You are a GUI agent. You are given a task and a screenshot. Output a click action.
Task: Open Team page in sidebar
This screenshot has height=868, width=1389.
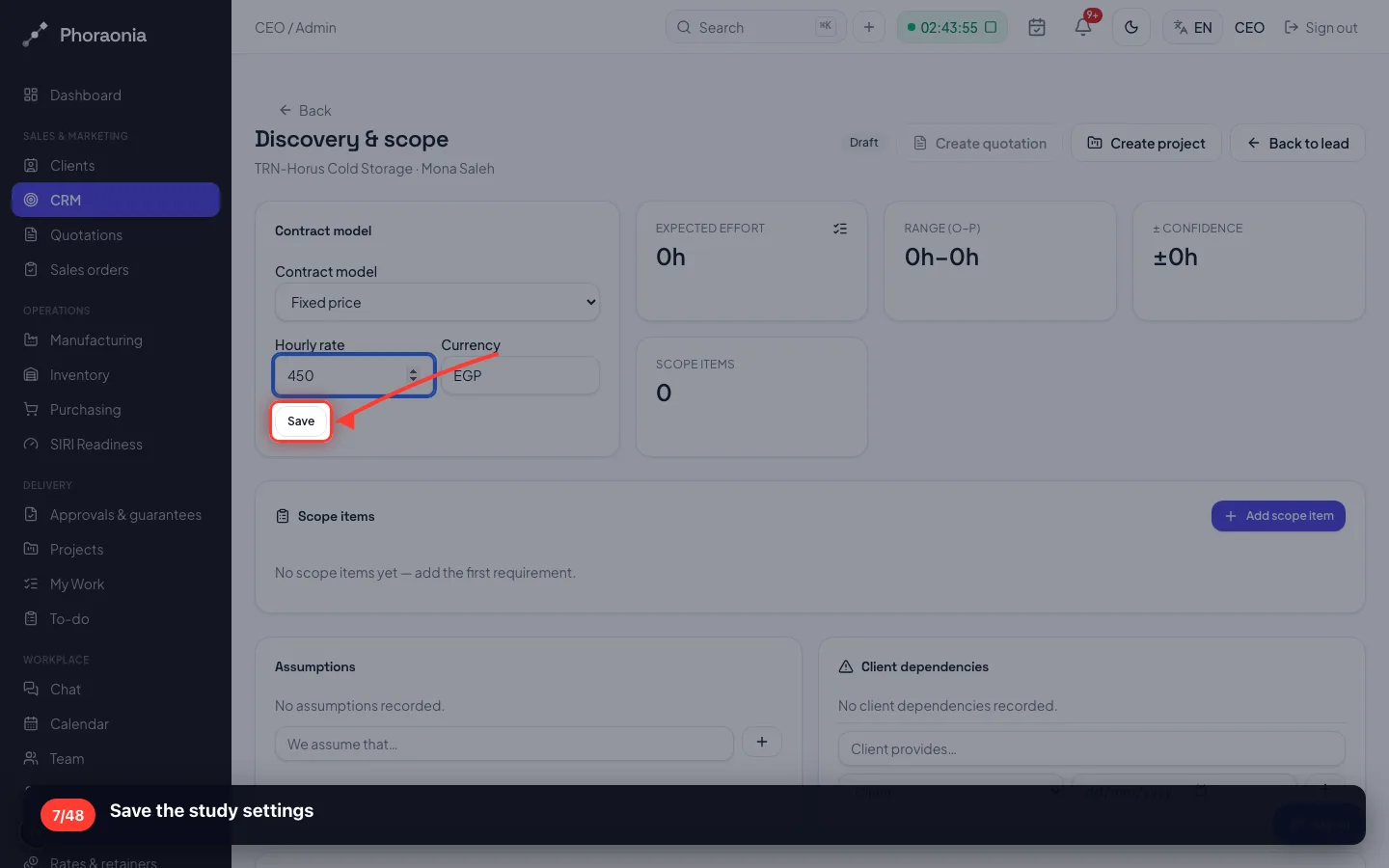point(116,759)
